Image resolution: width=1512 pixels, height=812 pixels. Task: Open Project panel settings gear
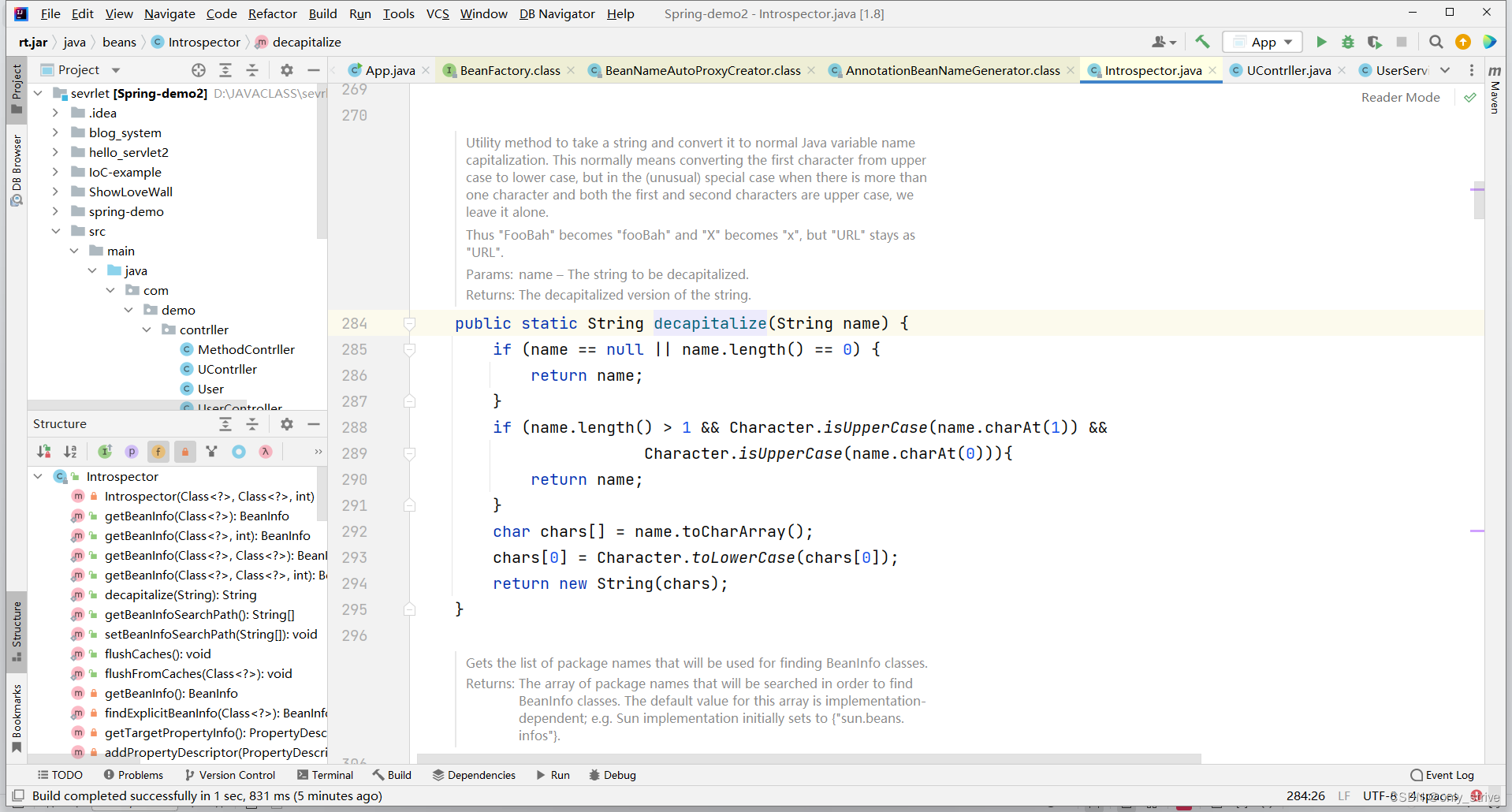tap(287, 70)
